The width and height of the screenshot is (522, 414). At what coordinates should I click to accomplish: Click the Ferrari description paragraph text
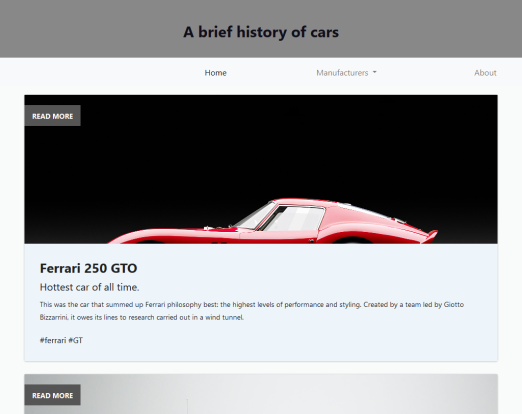252,311
